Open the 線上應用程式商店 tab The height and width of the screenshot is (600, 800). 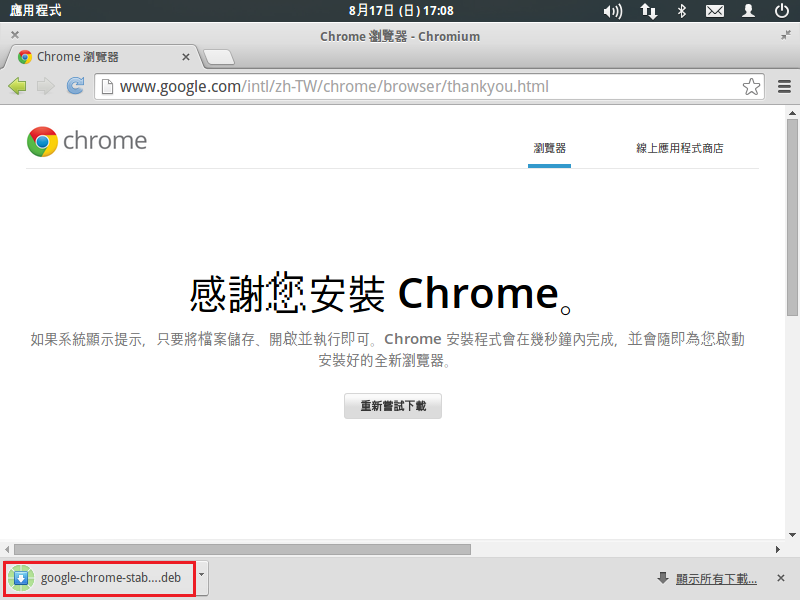[x=680, y=148]
